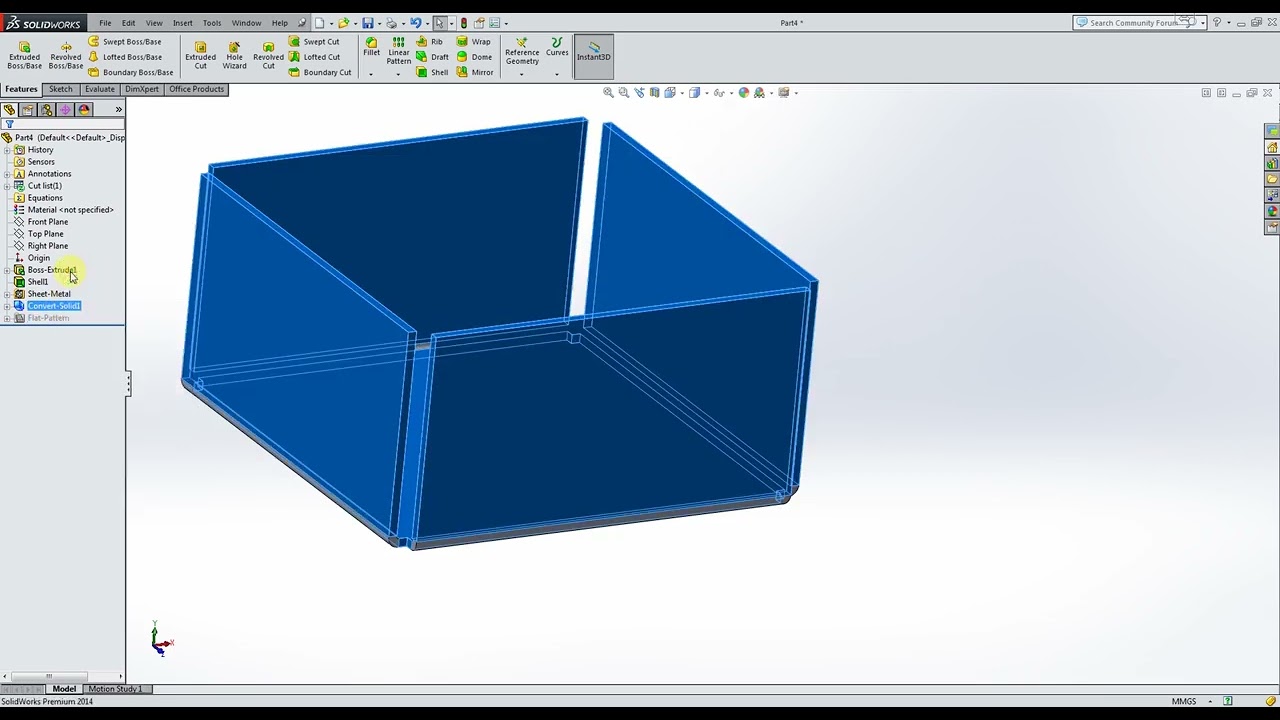Click the Zoom to Area icon
This screenshot has width=1280, height=720.
point(624,93)
